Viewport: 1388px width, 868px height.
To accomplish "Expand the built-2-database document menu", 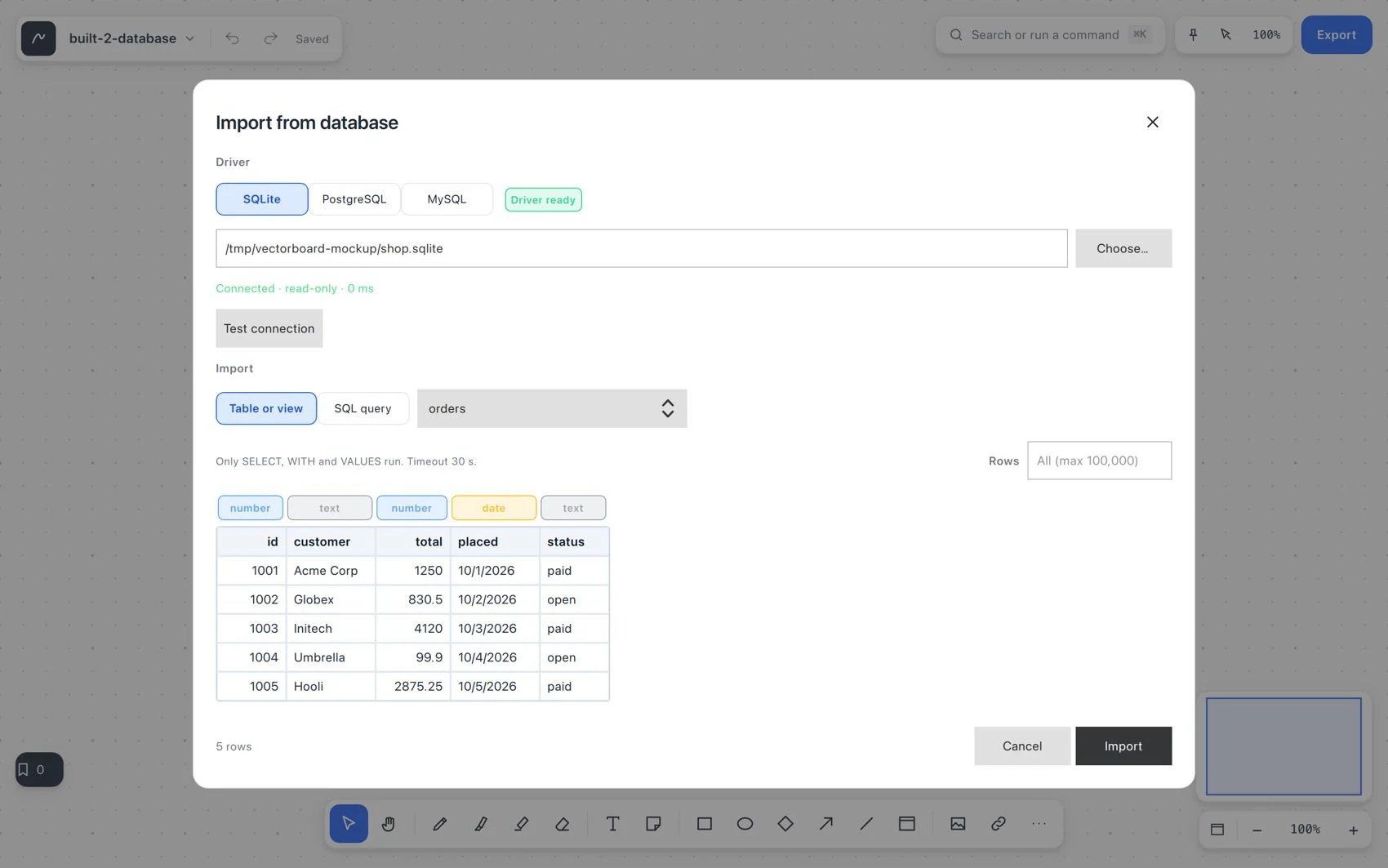I will pos(131,38).
